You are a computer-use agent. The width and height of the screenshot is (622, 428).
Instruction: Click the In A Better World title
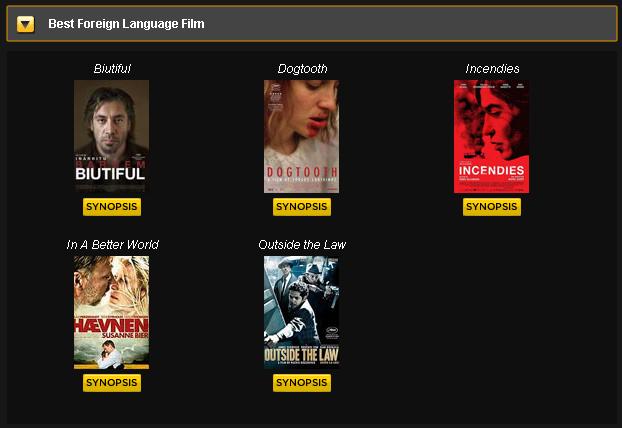pos(113,245)
